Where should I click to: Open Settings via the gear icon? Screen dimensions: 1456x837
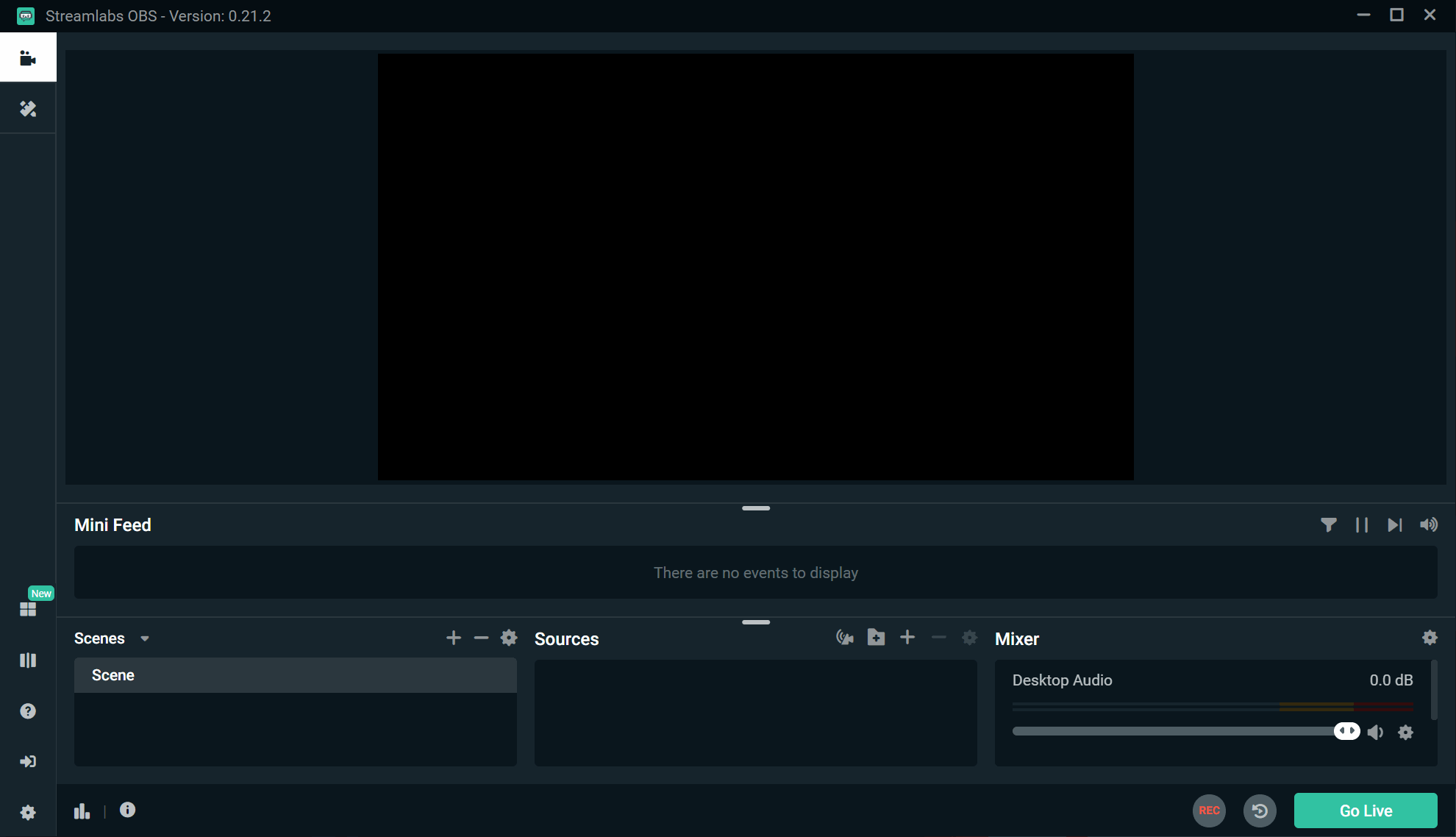coord(28,811)
